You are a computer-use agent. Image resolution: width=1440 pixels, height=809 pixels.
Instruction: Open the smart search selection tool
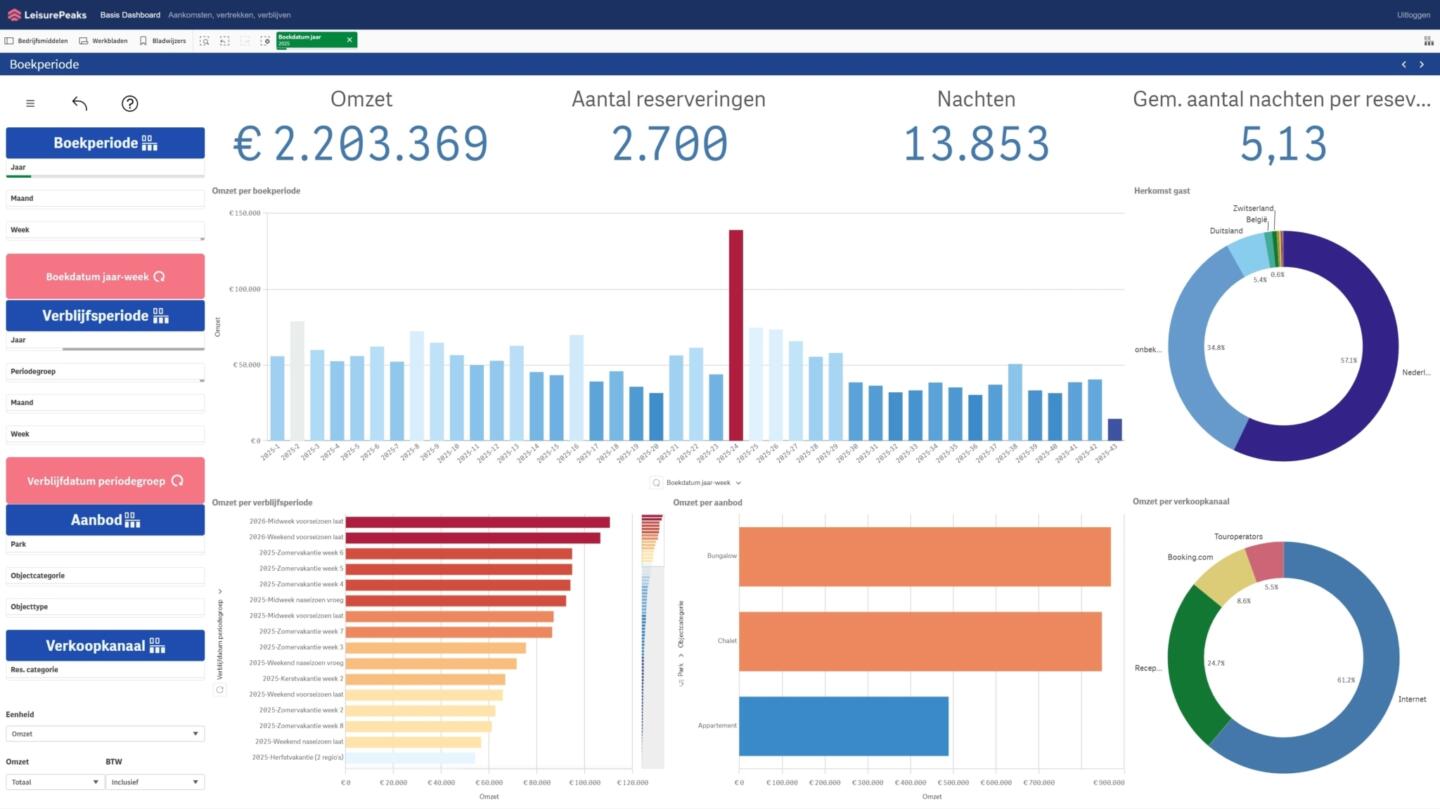click(204, 41)
